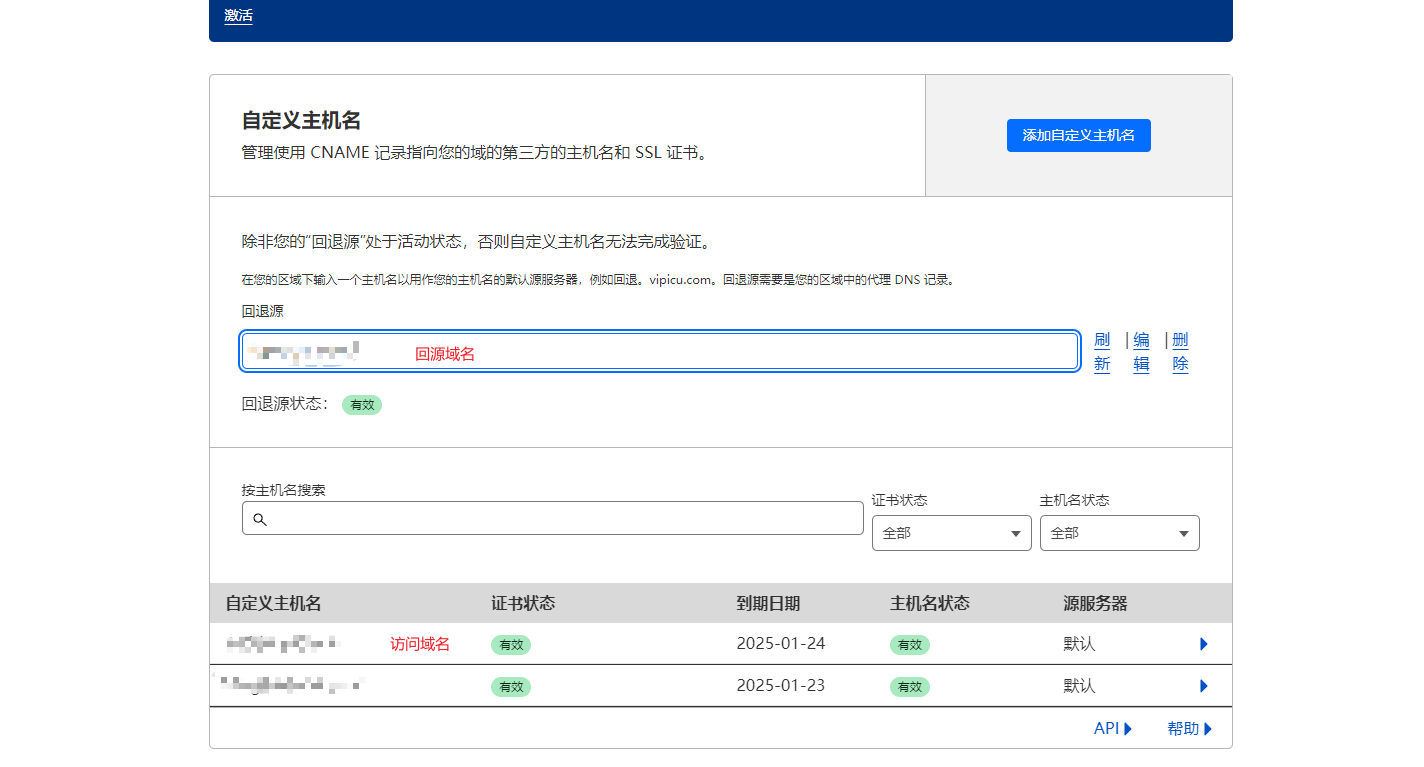1424x767 pixels.
Task: Open the 主机名状态 filter dropdown
Action: pos(1119,533)
